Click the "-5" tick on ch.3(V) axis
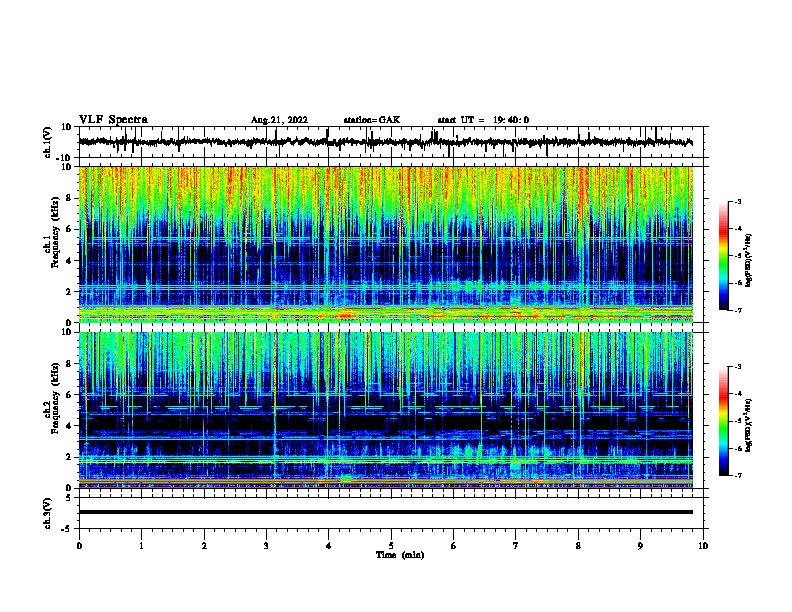Image resolution: width=792 pixels, height=612 pixels. pos(68,529)
